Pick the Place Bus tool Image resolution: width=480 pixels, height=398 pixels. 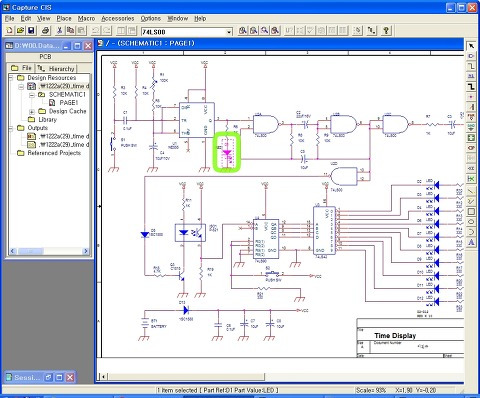coord(471,87)
